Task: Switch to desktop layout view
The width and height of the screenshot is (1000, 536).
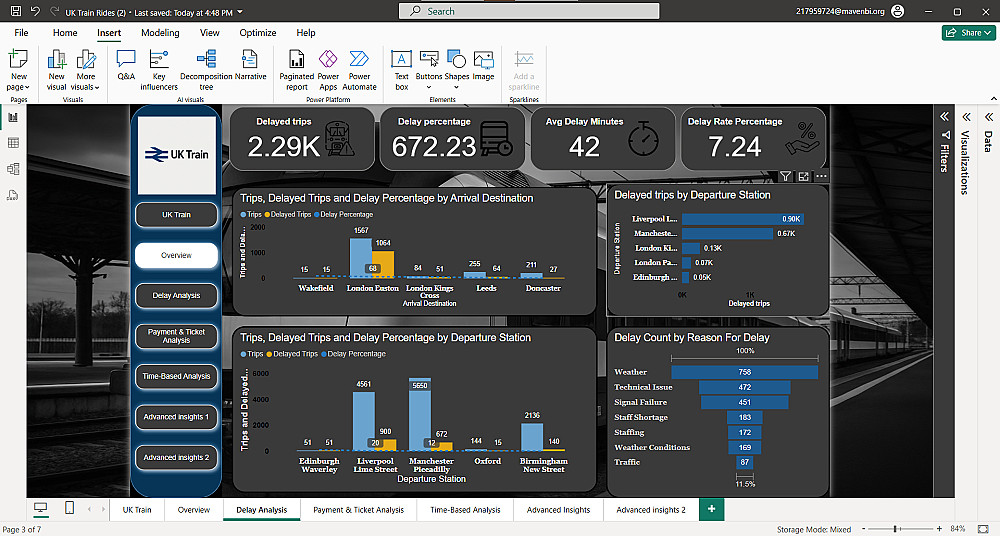Action: click(x=41, y=509)
